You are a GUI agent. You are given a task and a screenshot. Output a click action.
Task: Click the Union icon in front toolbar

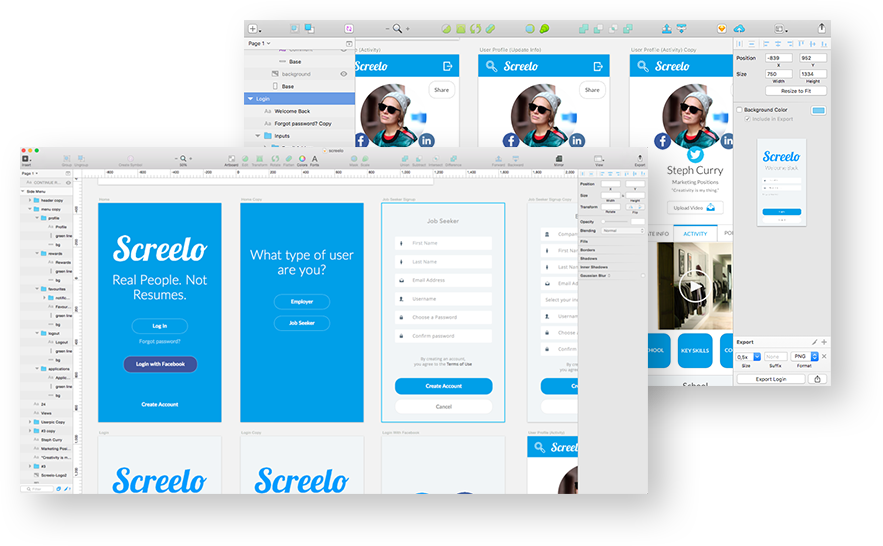point(405,160)
